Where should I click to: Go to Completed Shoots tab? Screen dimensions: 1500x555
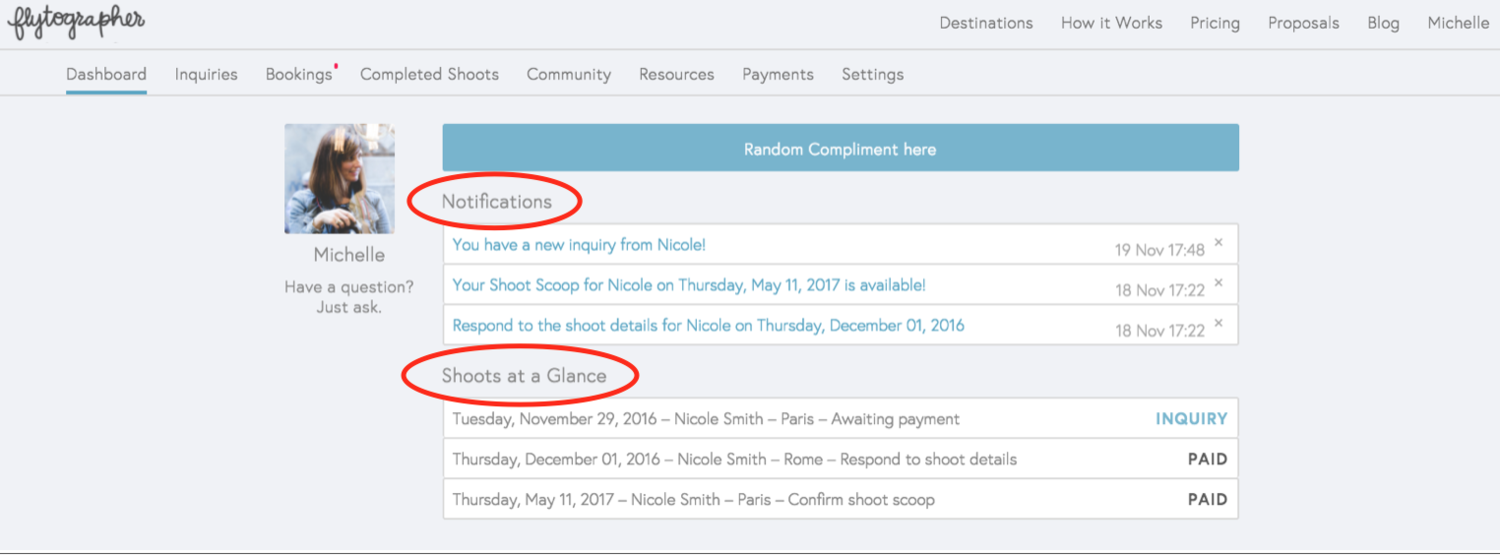point(429,74)
